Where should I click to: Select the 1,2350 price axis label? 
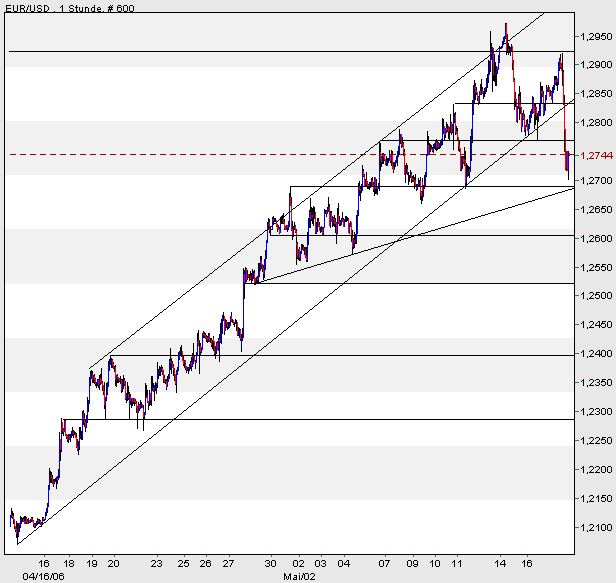coord(596,382)
